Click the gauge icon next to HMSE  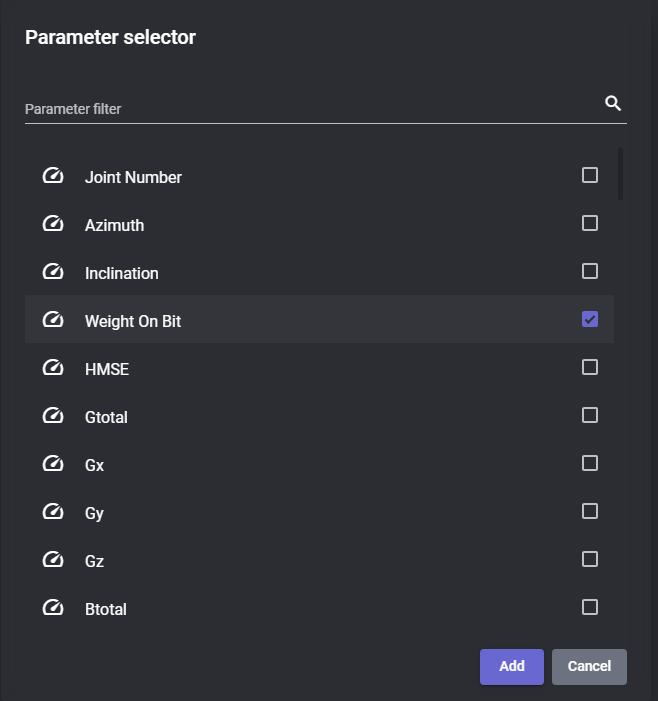point(53,367)
